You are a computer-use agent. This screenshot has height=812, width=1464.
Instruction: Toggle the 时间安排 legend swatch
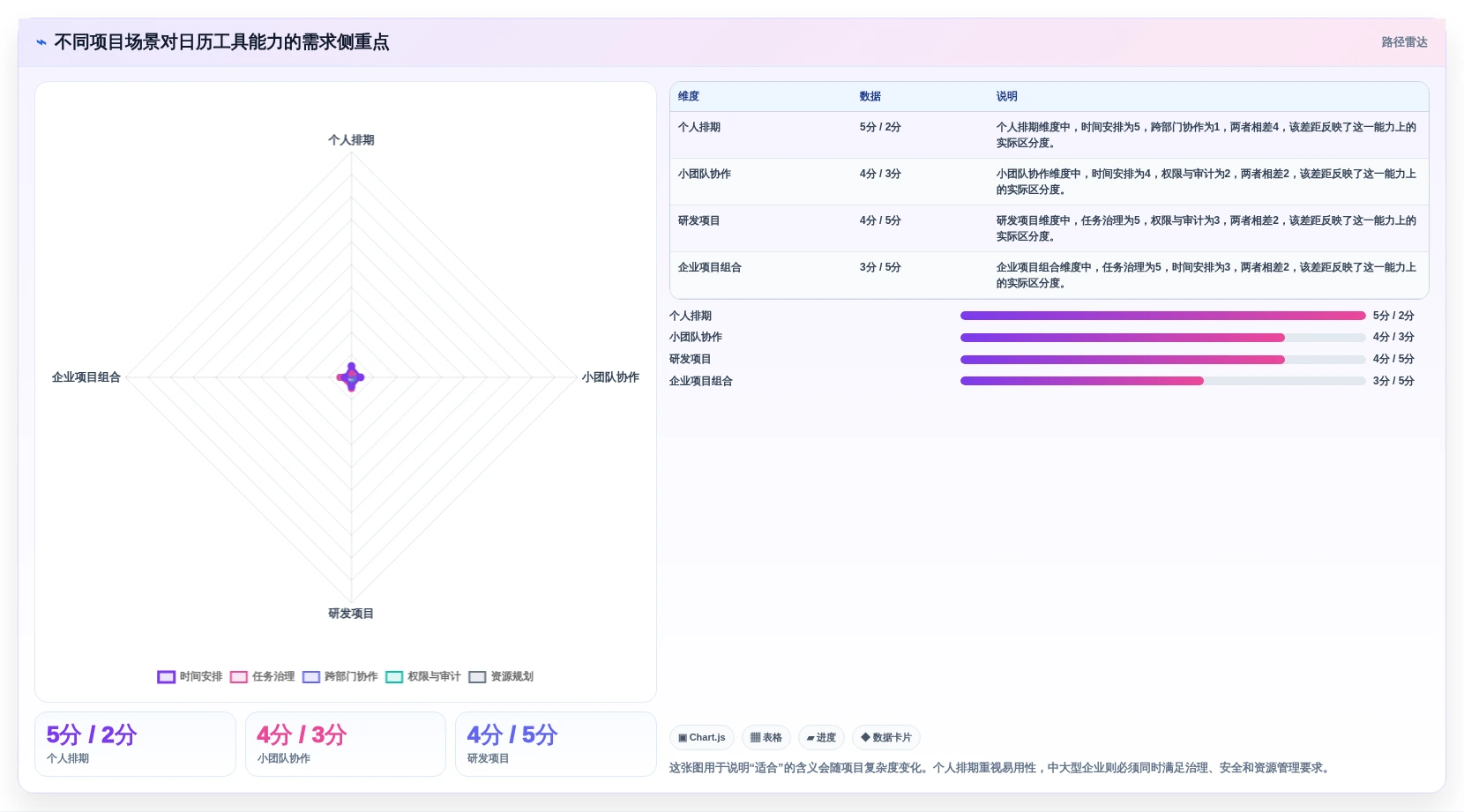[166, 677]
